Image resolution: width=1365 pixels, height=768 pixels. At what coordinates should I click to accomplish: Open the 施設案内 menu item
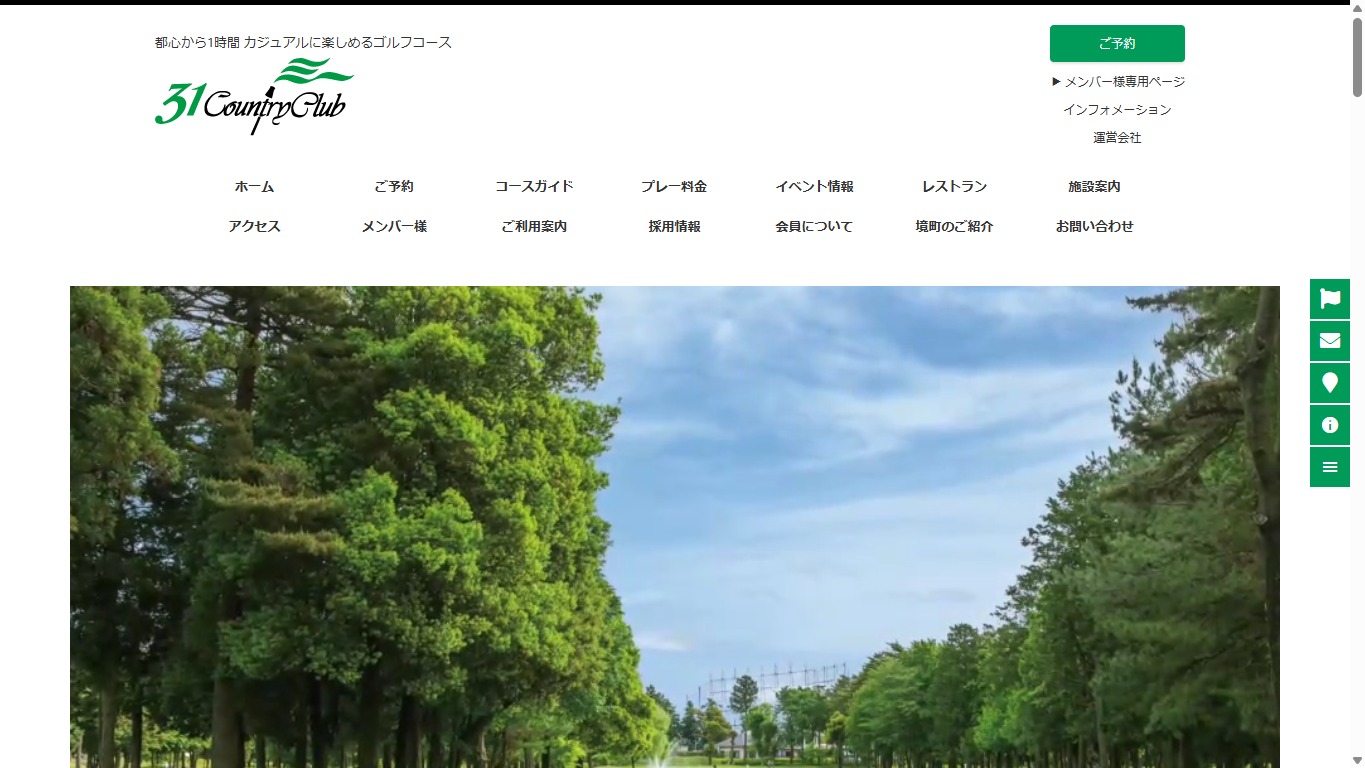pyautogui.click(x=1094, y=187)
